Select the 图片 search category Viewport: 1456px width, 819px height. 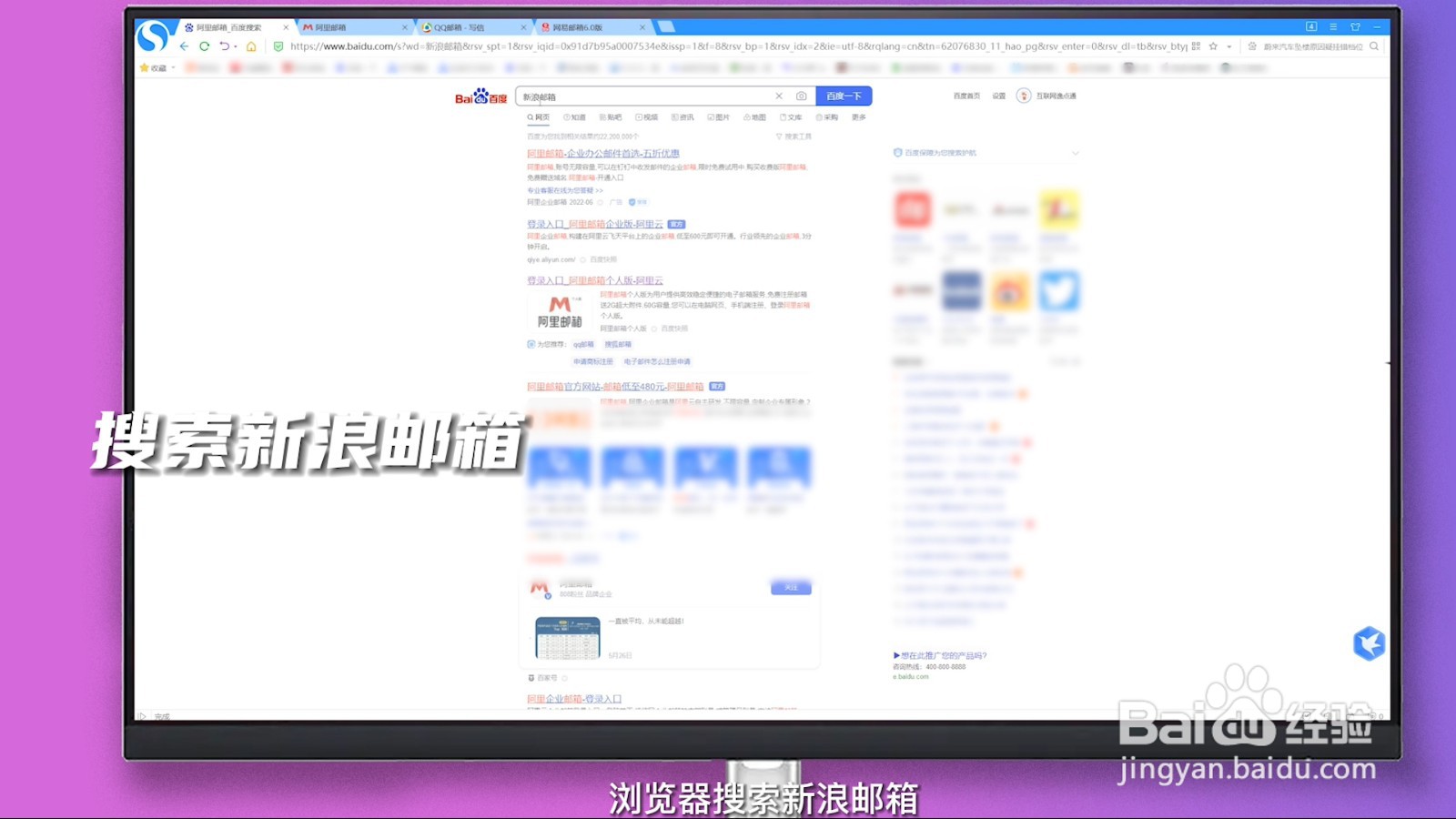click(719, 117)
